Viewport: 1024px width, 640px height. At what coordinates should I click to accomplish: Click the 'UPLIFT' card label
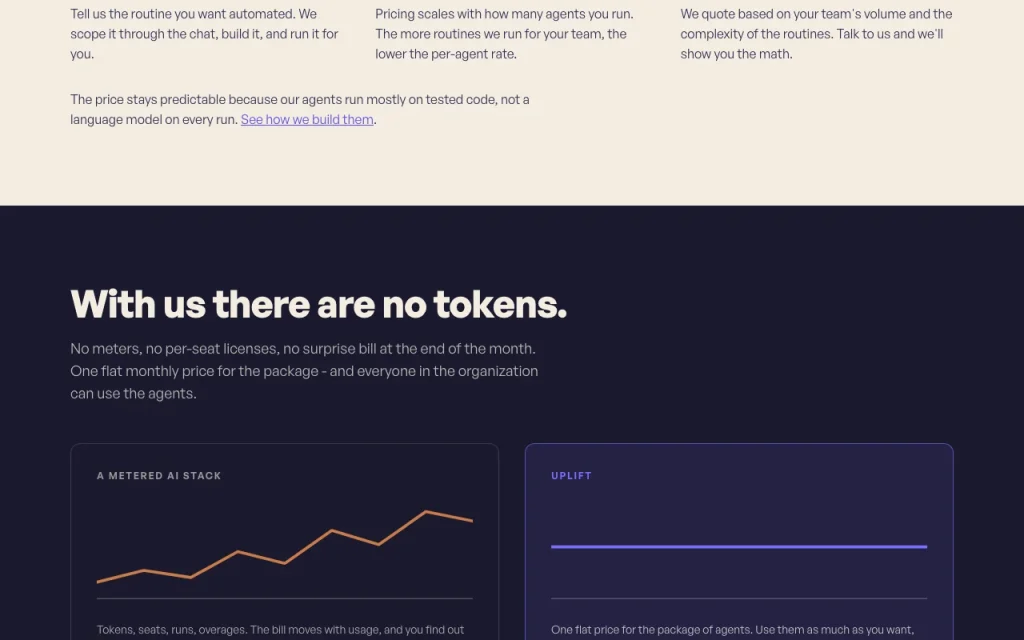pyautogui.click(x=571, y=476)
